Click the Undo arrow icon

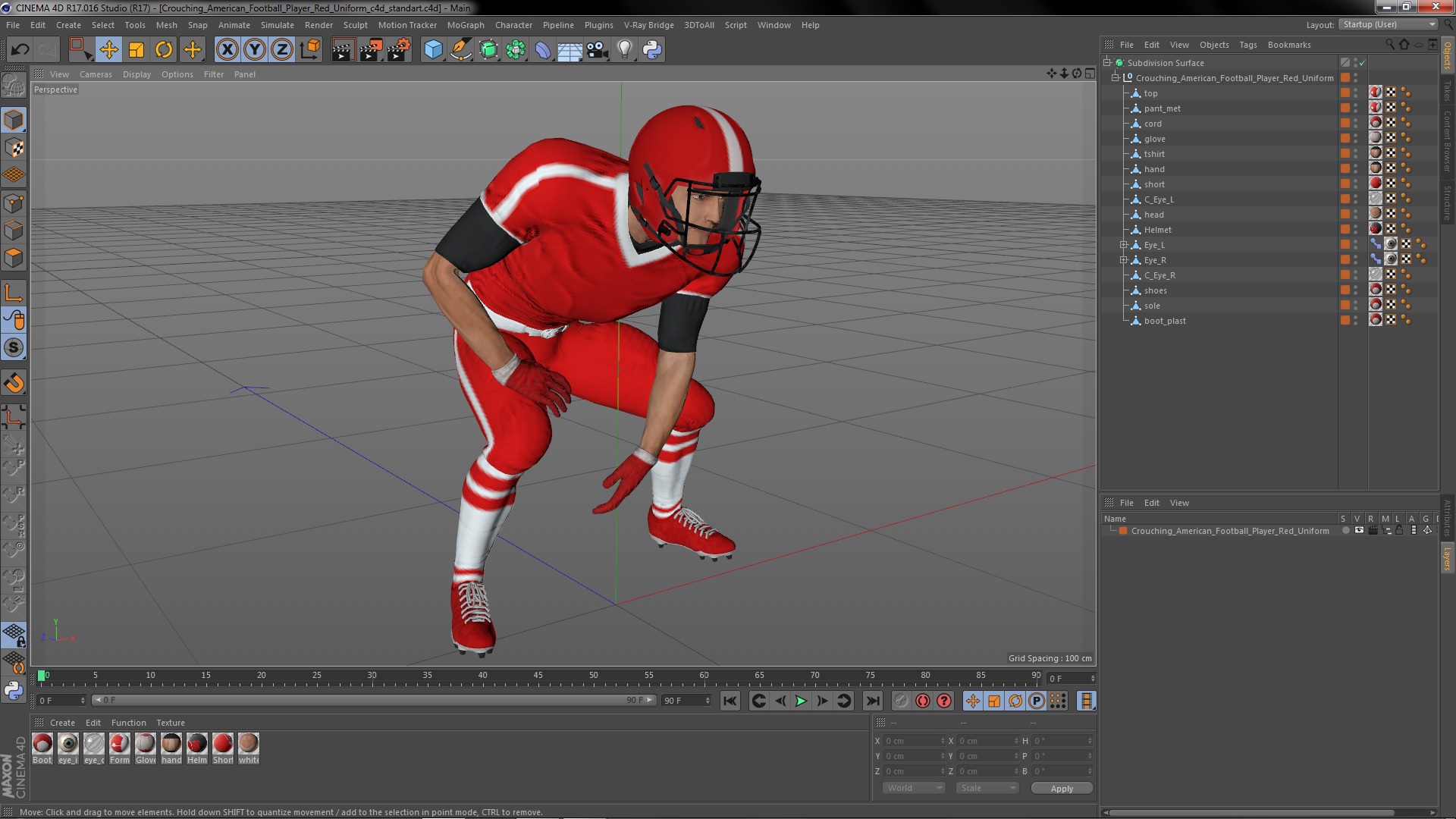coord(20,50)
